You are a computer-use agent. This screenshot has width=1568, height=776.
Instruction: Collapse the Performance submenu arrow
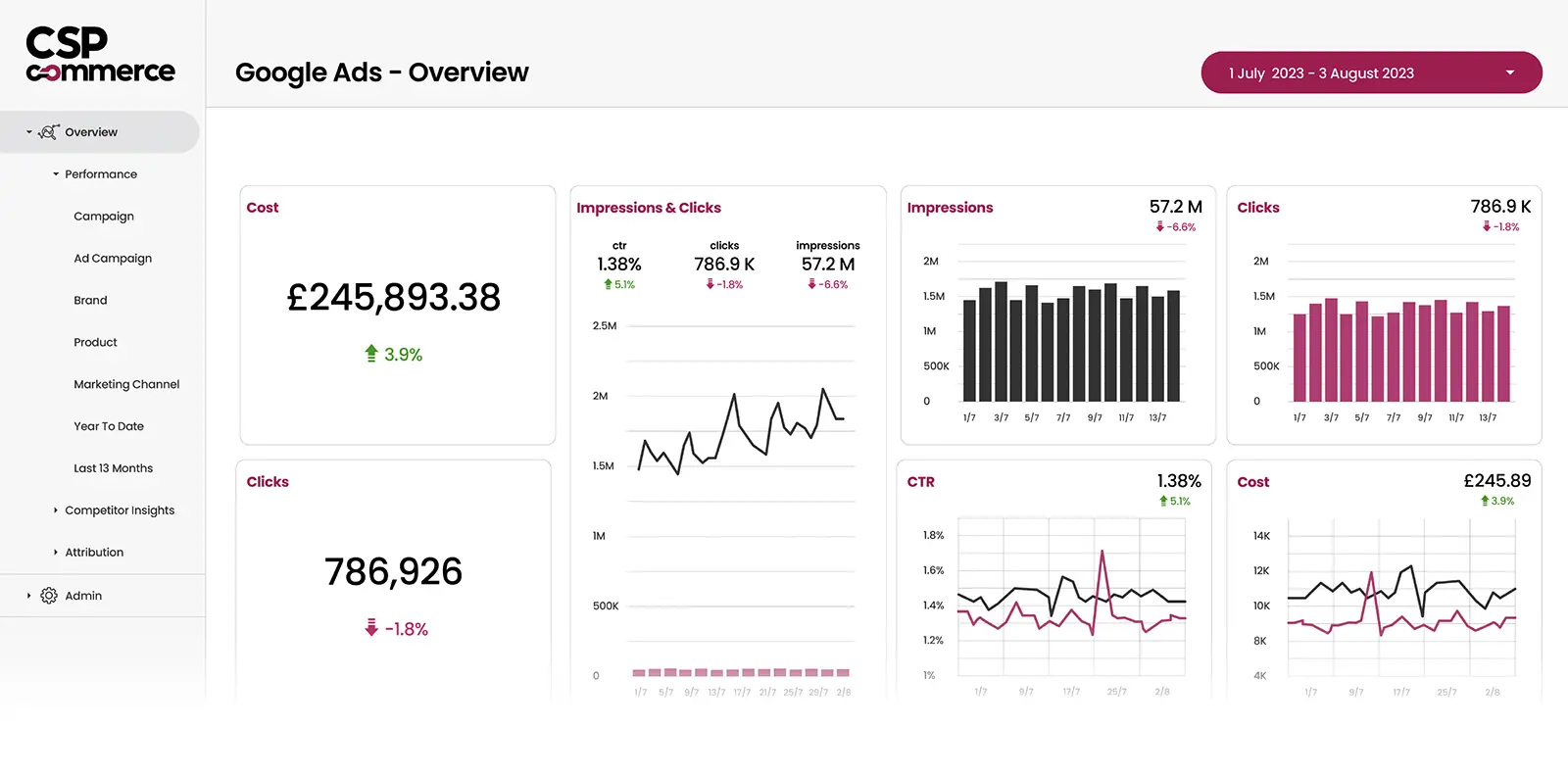pyautogui.click(x=56, y=174)
